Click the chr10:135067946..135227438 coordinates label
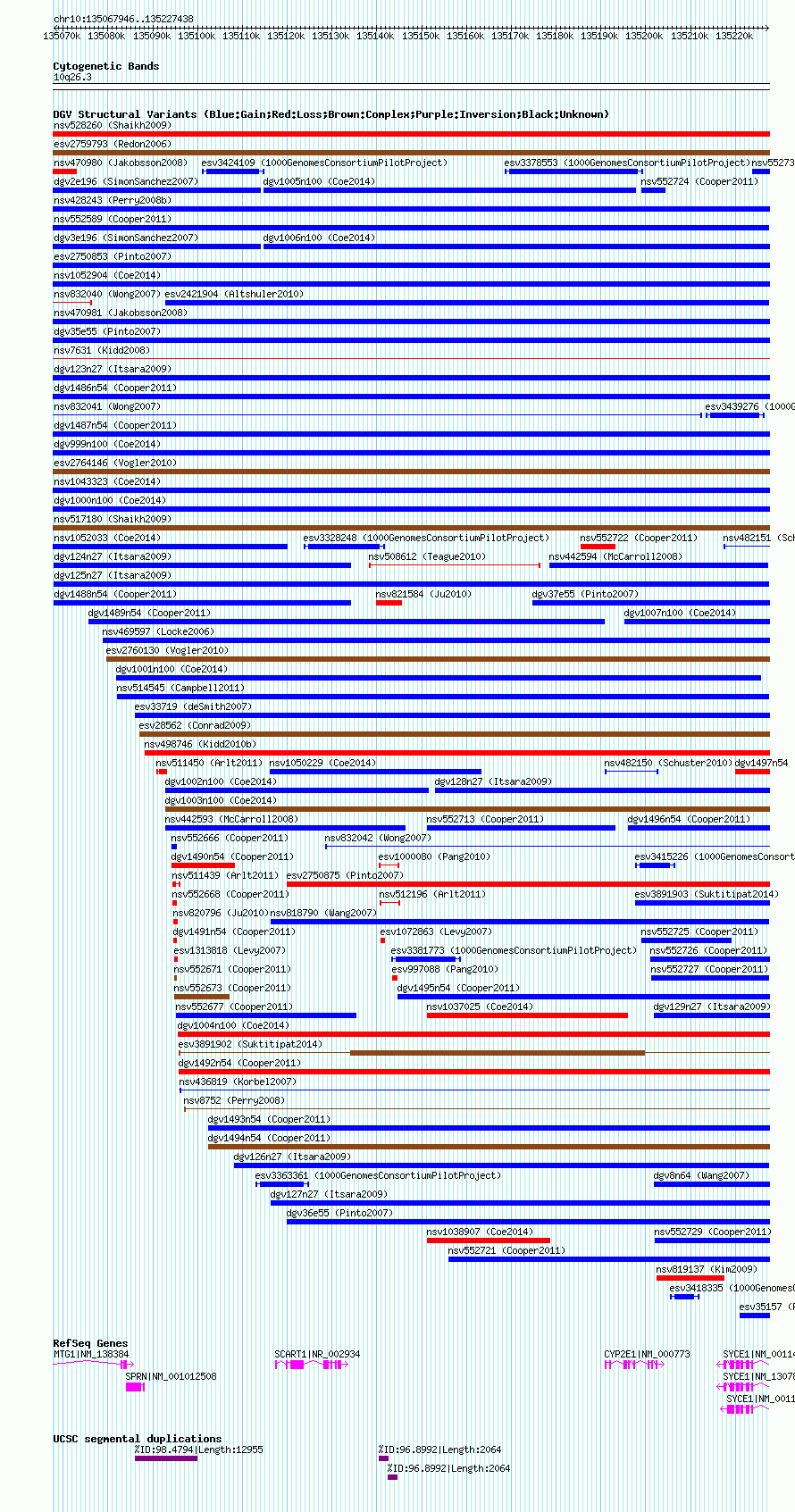This screenshot has width=795, height=1512. pos(123,19)
